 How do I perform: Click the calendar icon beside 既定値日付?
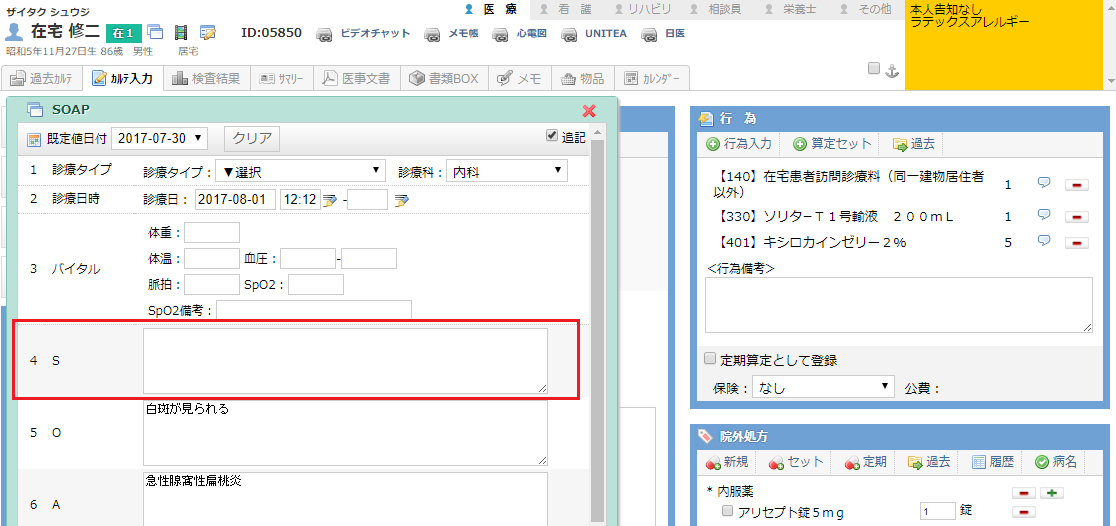click(34, 140)
